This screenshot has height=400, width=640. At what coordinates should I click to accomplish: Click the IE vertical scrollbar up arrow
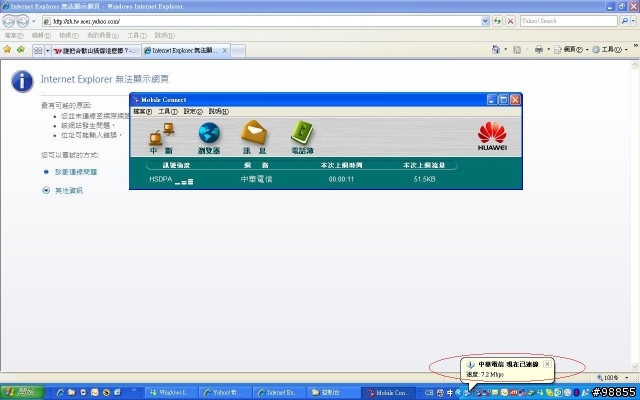[x=635, y=64]
